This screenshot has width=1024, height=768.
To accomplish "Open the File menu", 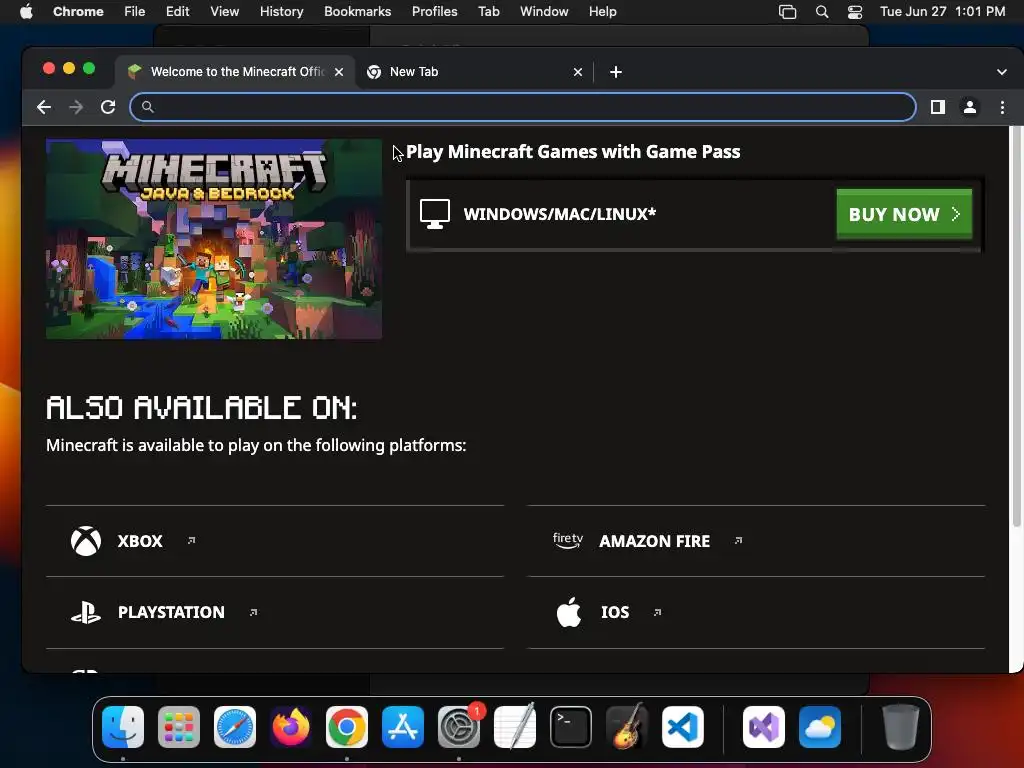I will (x=135, y=11).
